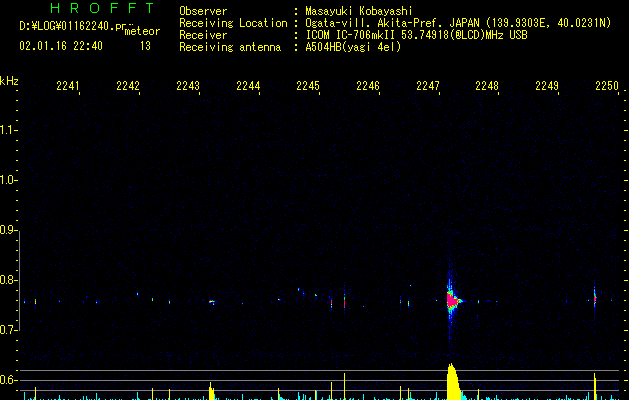Click the 2246 time axis marker
This screenshot has height=400, width=629.
click(x=368, y=86)
